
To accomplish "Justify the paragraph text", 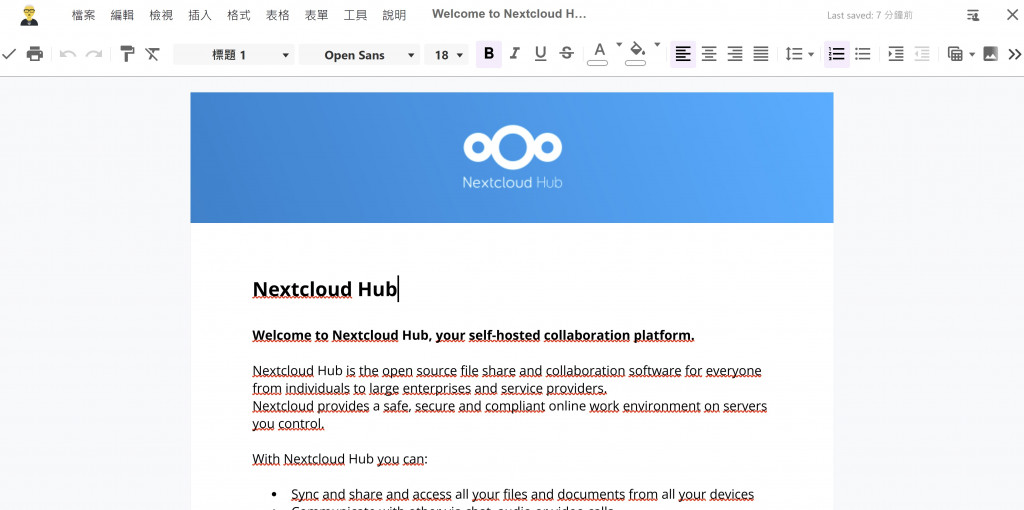I will [x=761, y=54].
